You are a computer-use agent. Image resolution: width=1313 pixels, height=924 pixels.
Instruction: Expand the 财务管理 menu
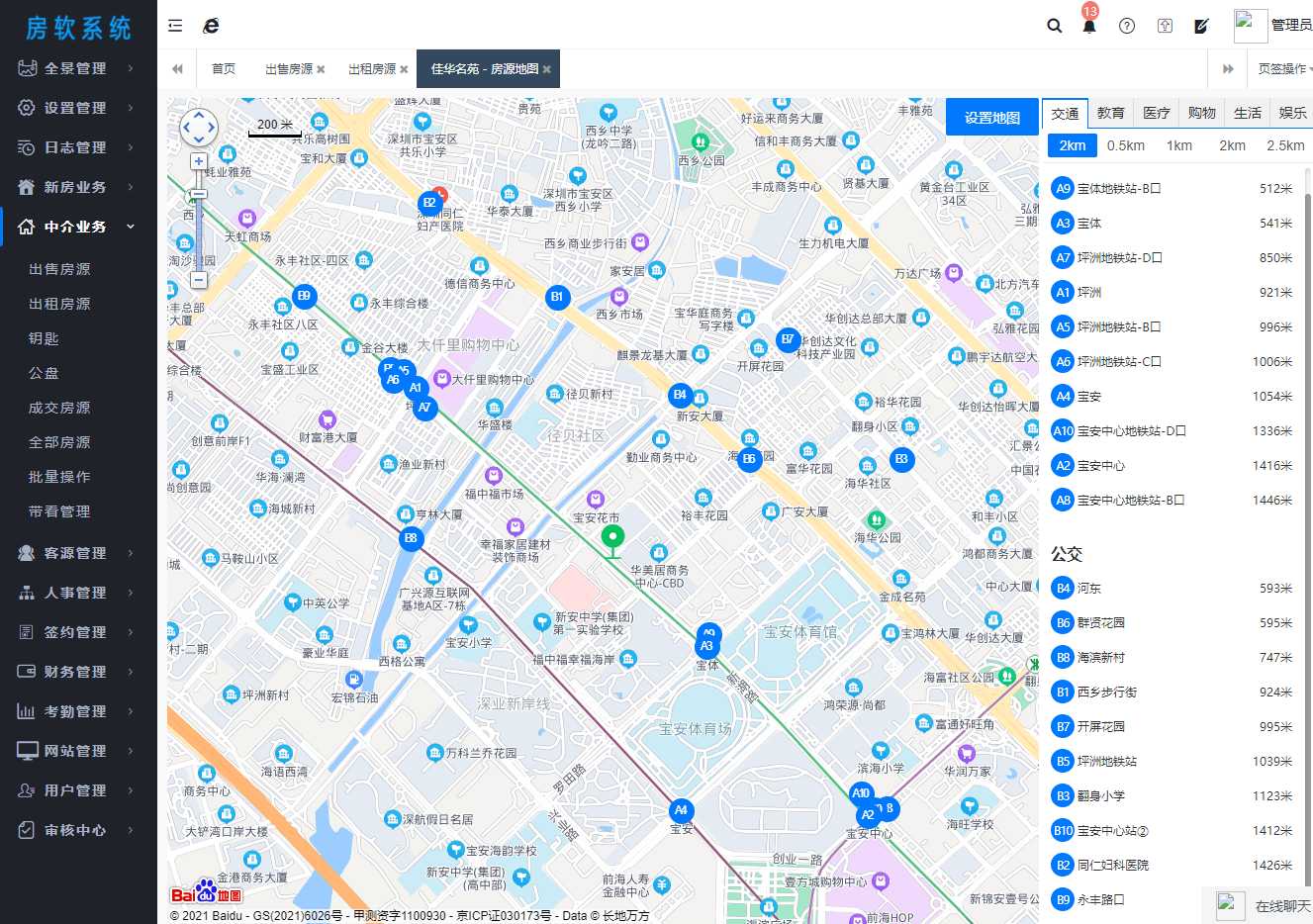click(x=78, y=672)
